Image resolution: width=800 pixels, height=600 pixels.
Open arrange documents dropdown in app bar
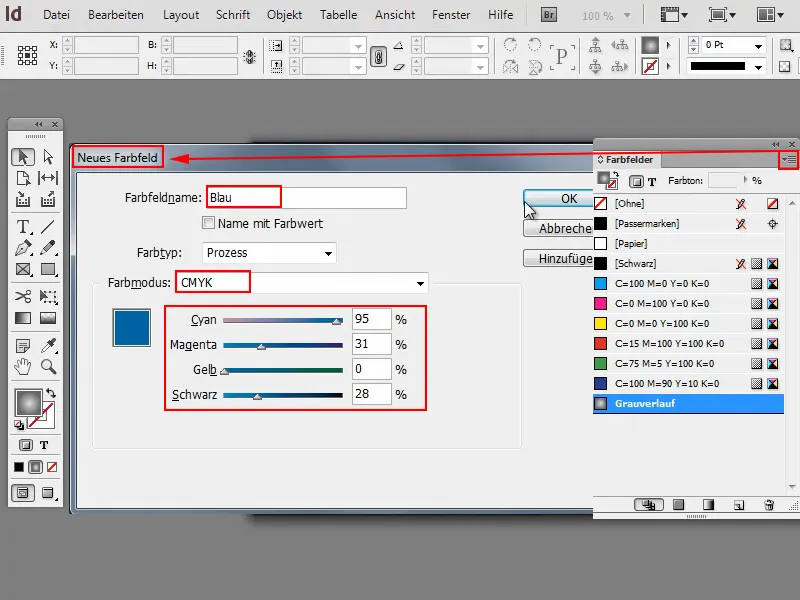770,15
